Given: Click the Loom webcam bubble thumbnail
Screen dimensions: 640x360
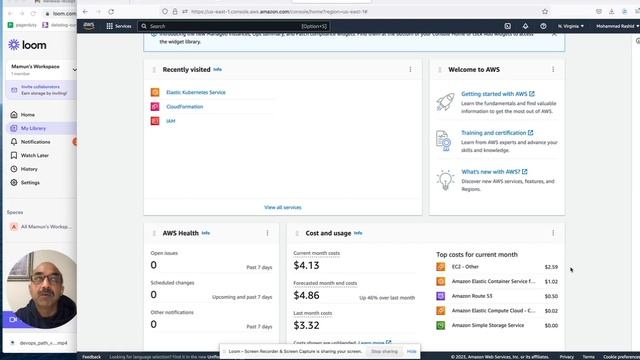Looking at the screenshot, I should pos(42,289).
